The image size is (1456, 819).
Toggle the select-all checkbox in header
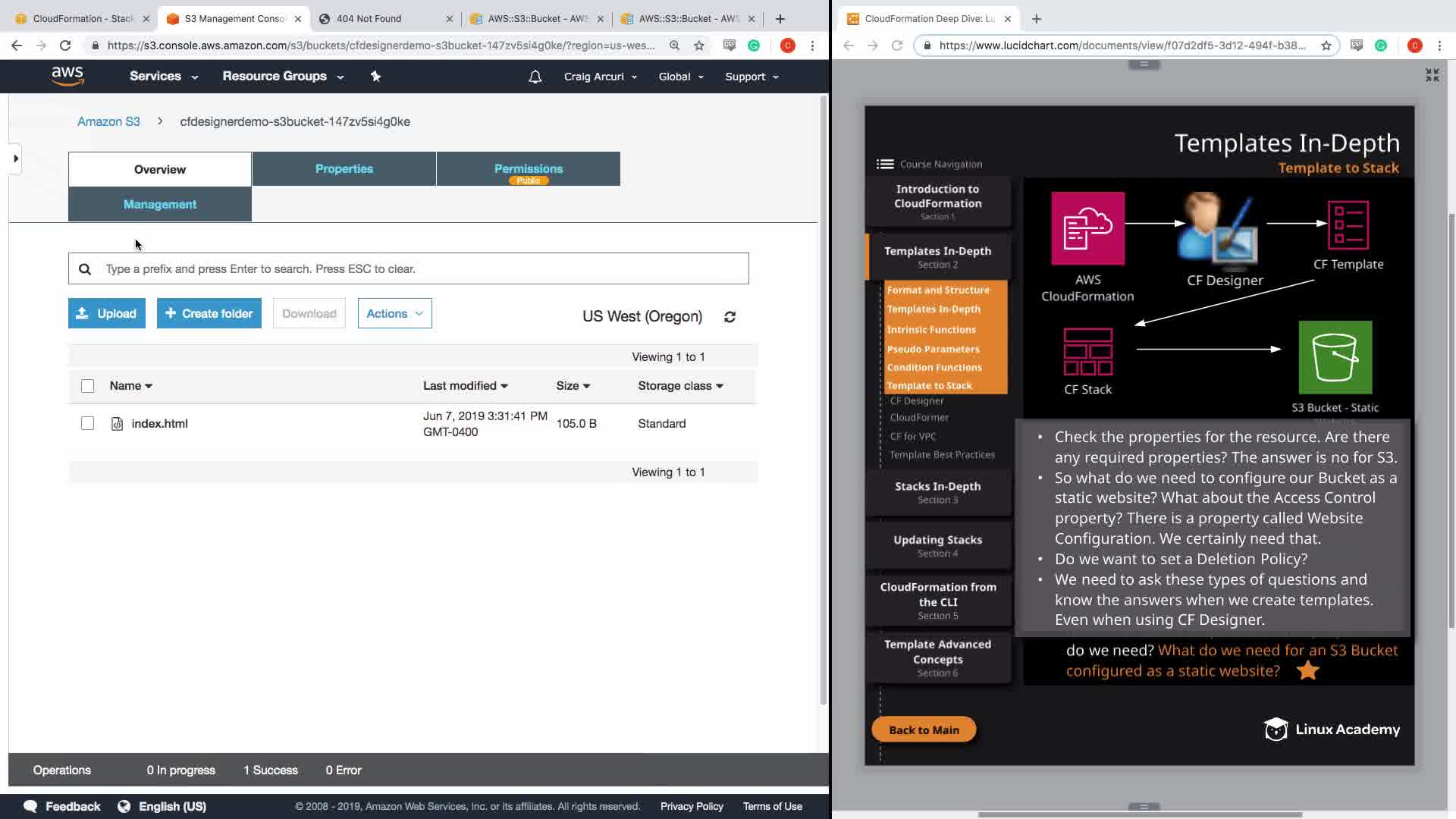click(x=88, y=386)
